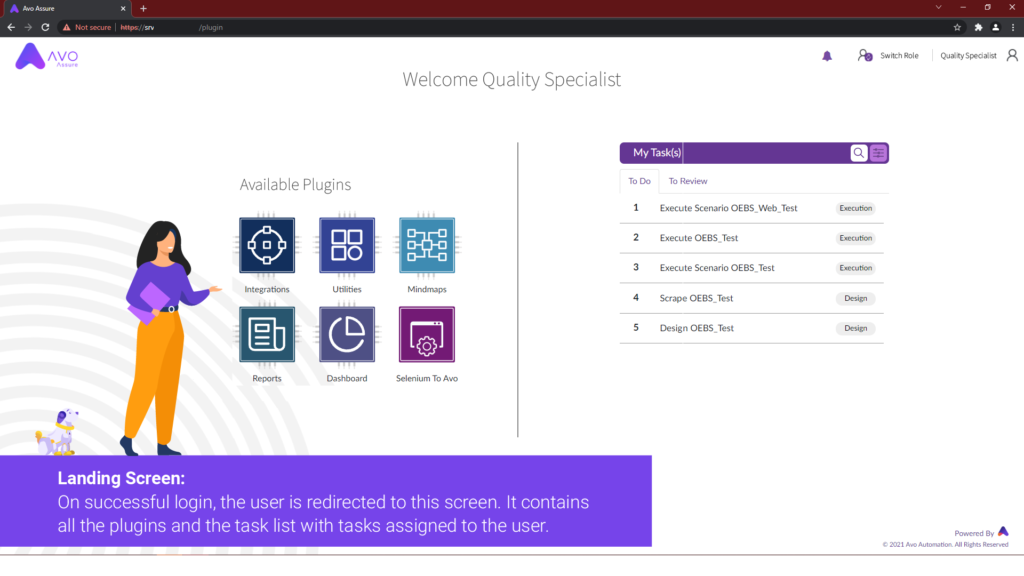
Task: Open the Mindmaps plugin
Action: point(426,244)
